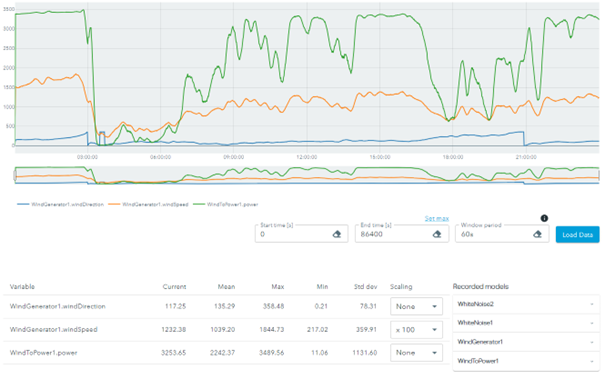Click inside the End time input field
Viewport: 605px width, 379px height.
pyautogui.click(x=394, y=234)
